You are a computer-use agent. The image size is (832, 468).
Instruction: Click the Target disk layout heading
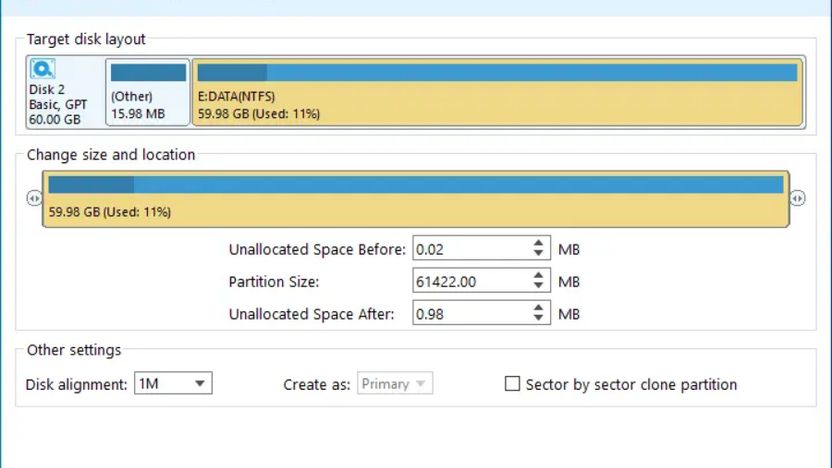pyautogui.click(x=86, y=39)
